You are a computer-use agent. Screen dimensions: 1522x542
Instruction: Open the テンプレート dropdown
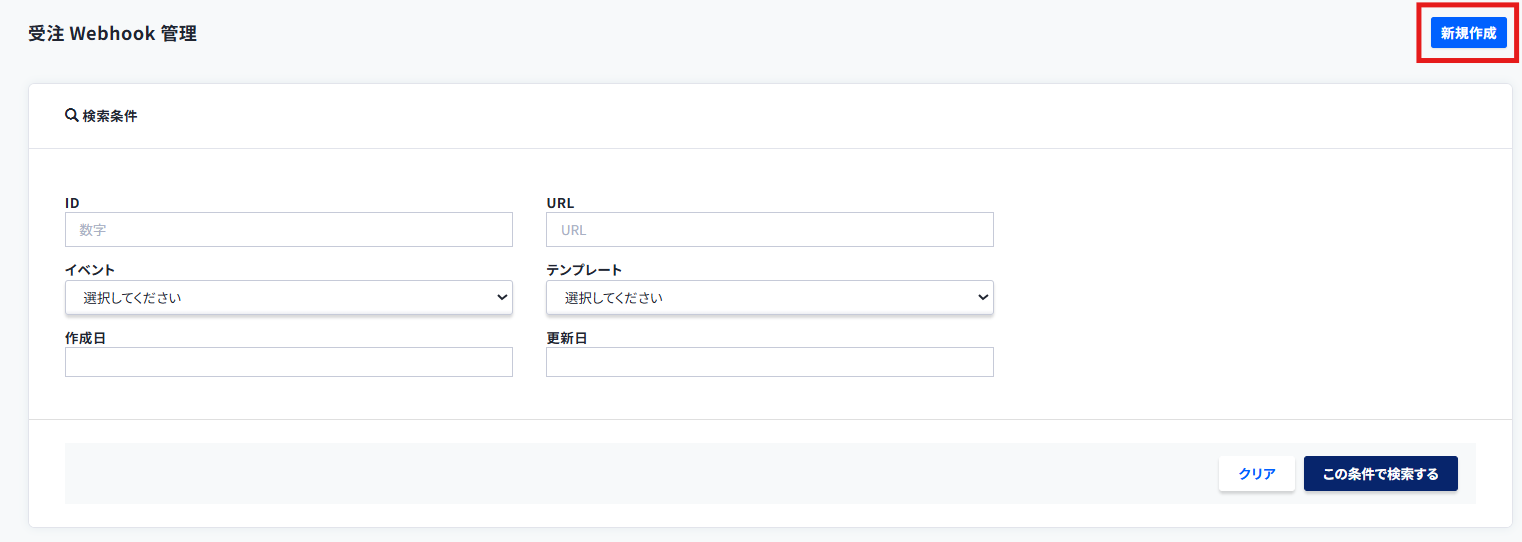(769, 298)
